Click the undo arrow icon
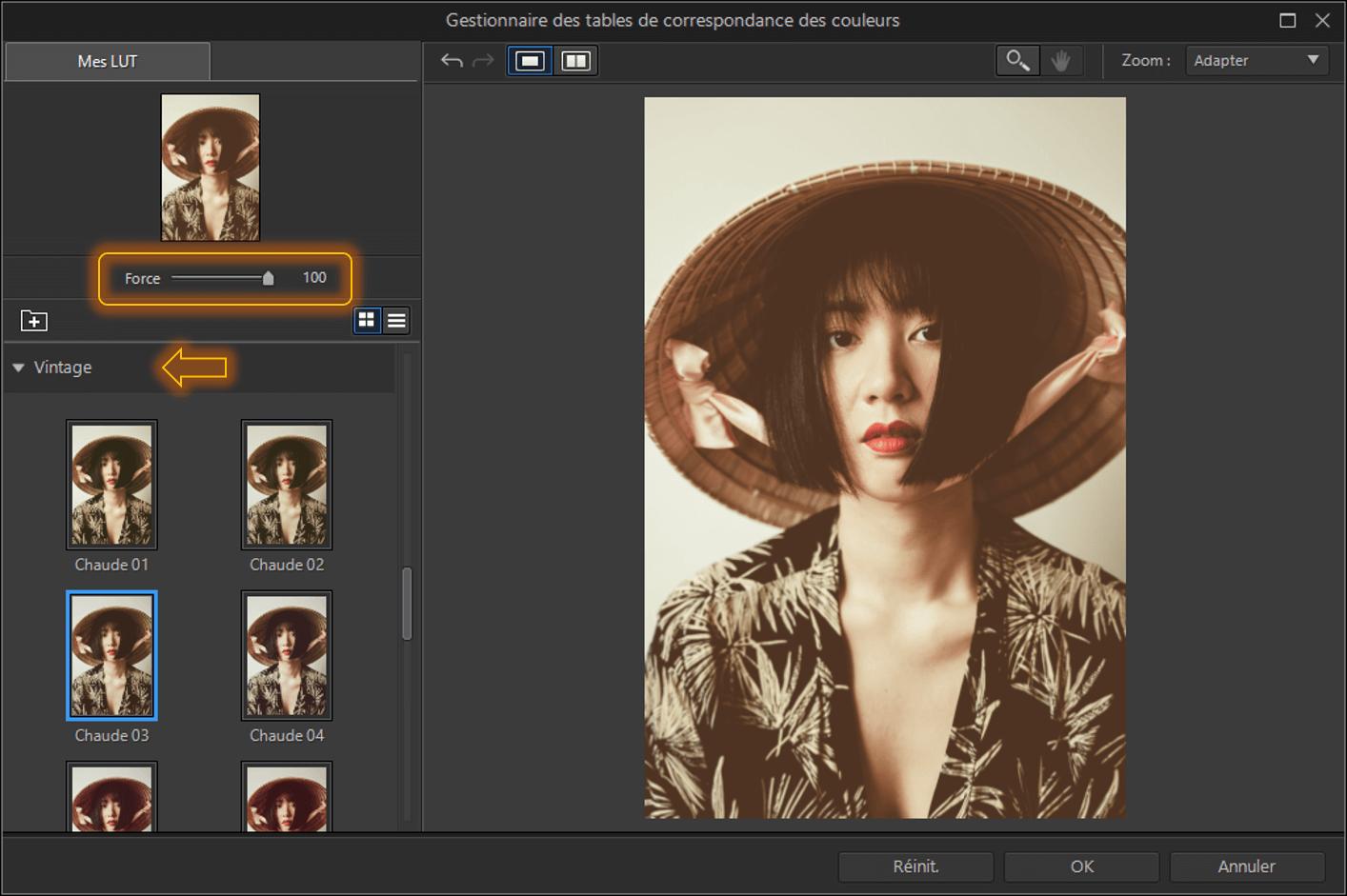This screenshot has height=896, width=1347. (x=452, y=61)
